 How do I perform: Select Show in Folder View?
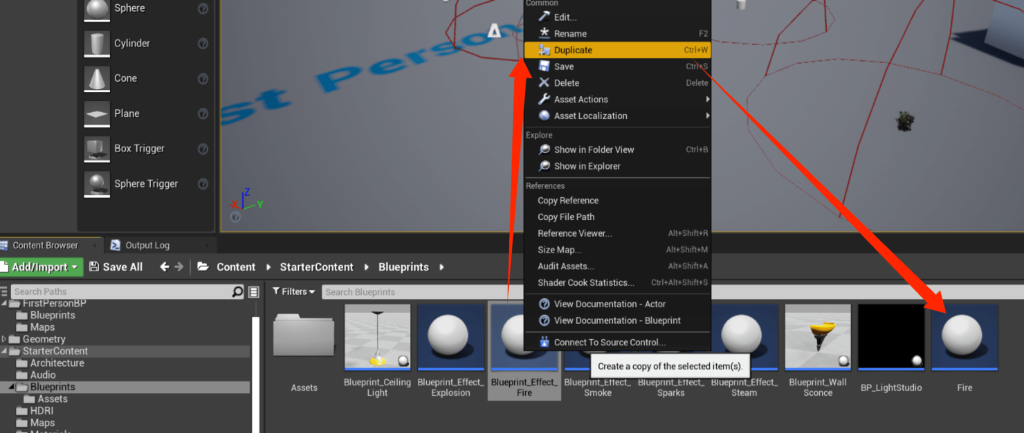(617, 150)
